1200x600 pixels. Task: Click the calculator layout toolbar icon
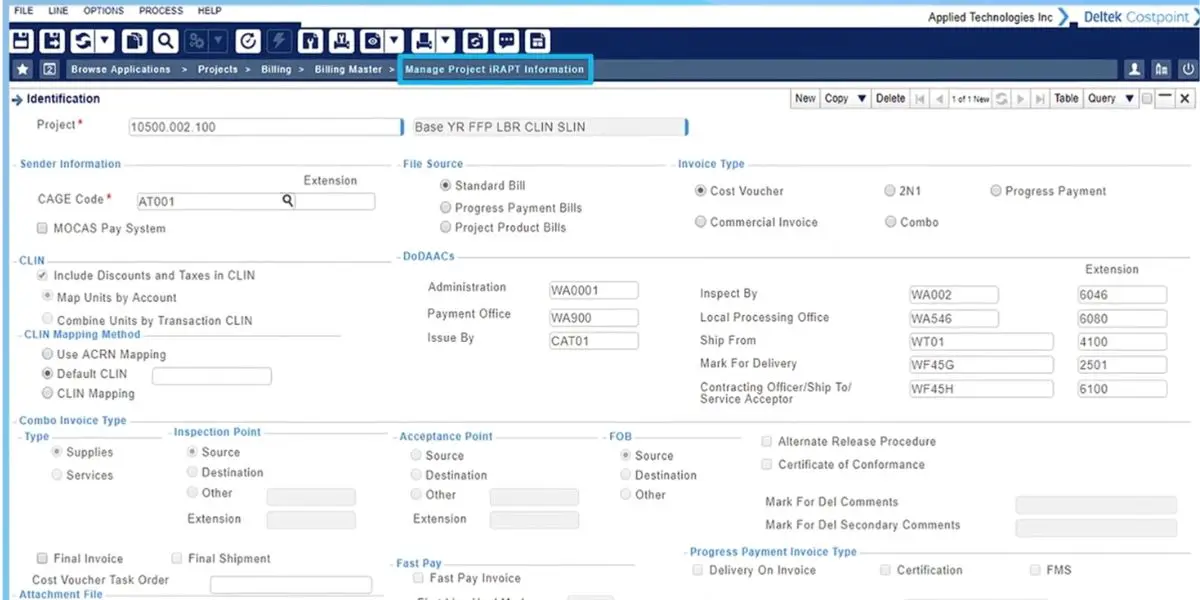click(538, 41)
